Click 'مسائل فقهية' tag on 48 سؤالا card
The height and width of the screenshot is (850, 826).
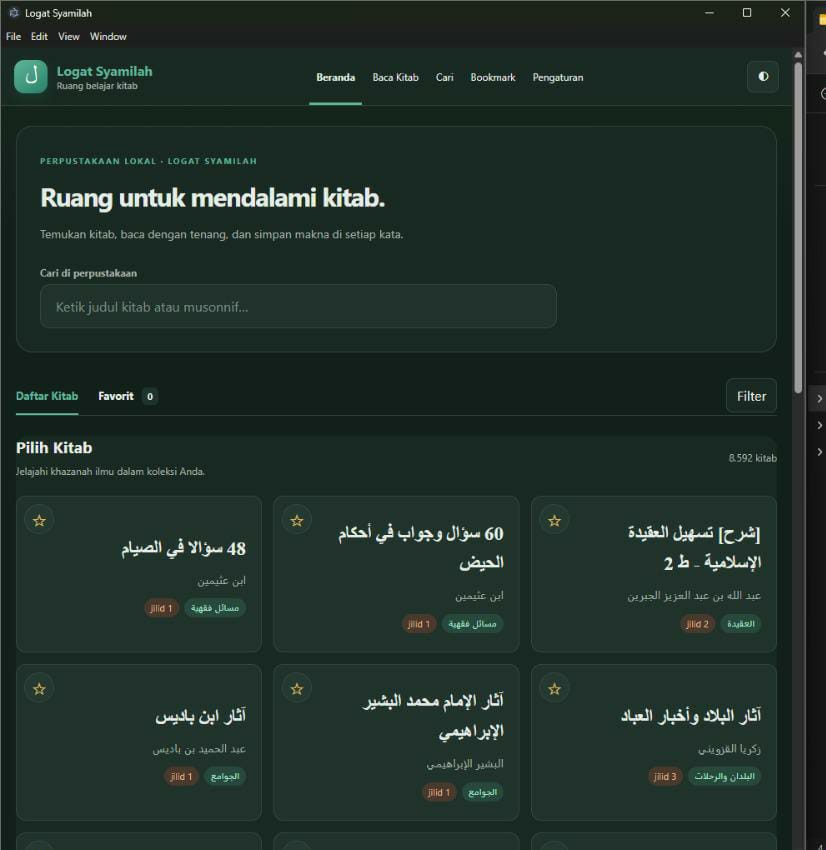215,608
